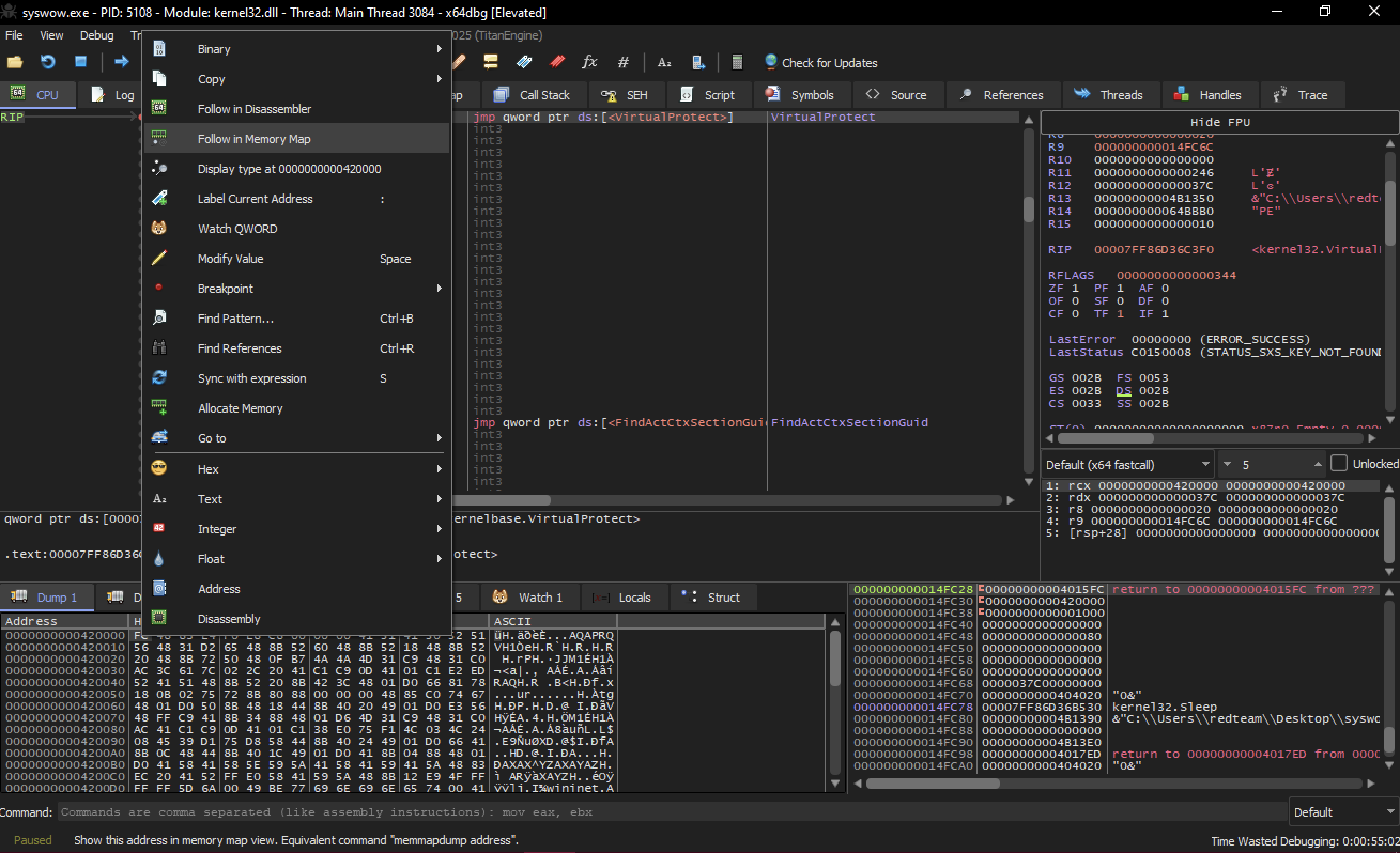This screenshot has height=853, width=1400.
Task: Expand the Binary submenu
Action: pos(296,49)
